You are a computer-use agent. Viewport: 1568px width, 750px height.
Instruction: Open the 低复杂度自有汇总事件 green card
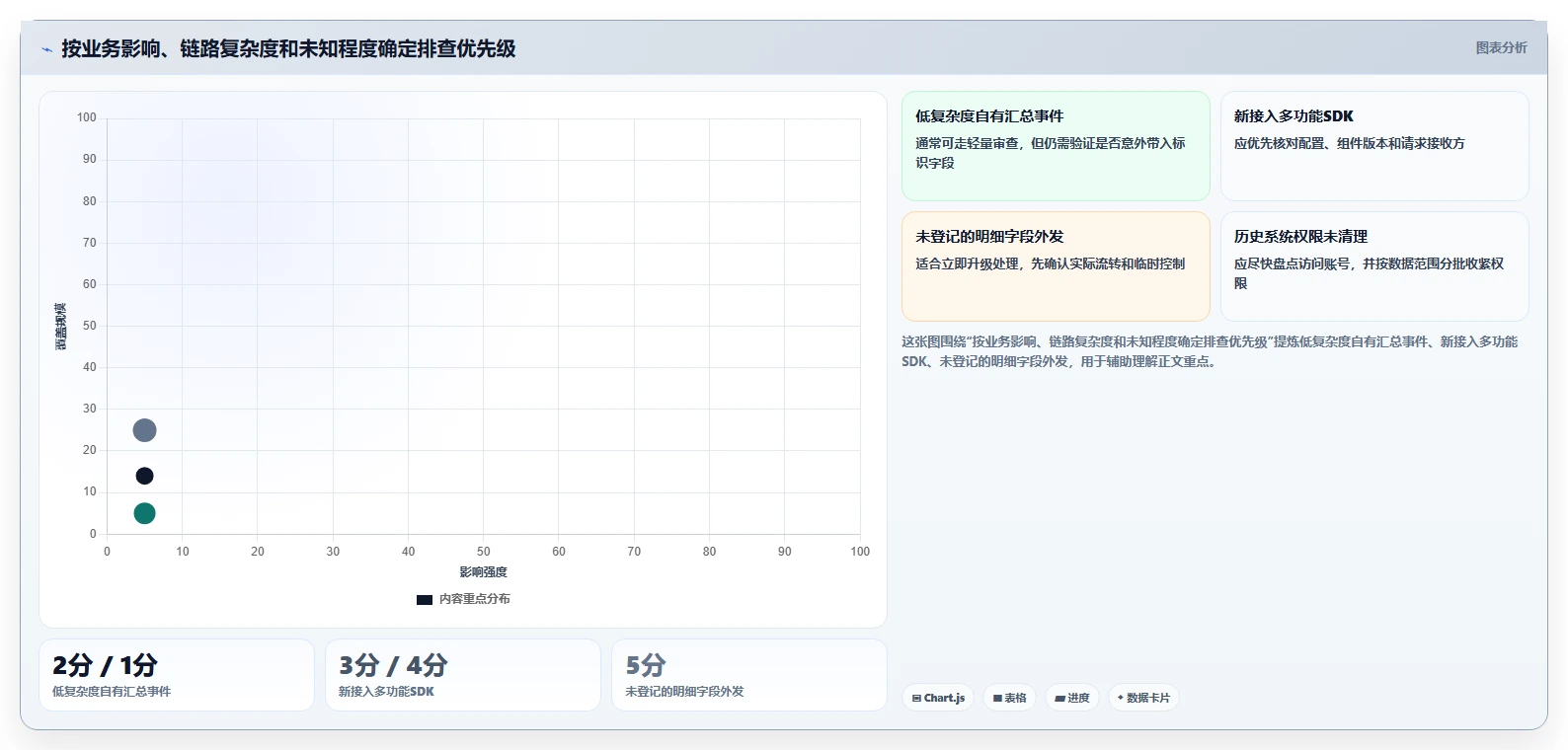[x=1056, y=146]
